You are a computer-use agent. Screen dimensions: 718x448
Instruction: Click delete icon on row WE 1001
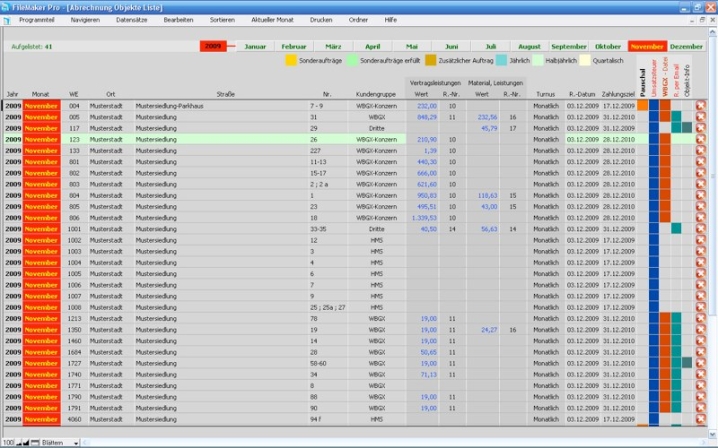coord(701,228)
